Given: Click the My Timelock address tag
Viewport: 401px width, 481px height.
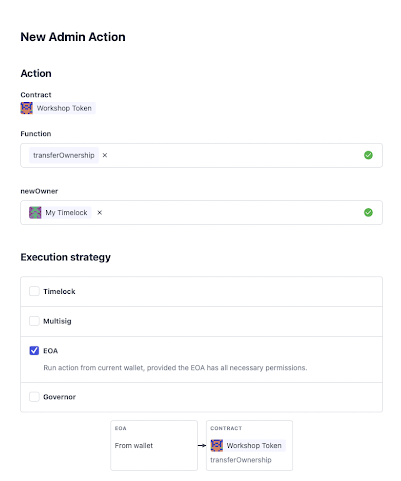Looking at the screenshot, I should 60,213.
